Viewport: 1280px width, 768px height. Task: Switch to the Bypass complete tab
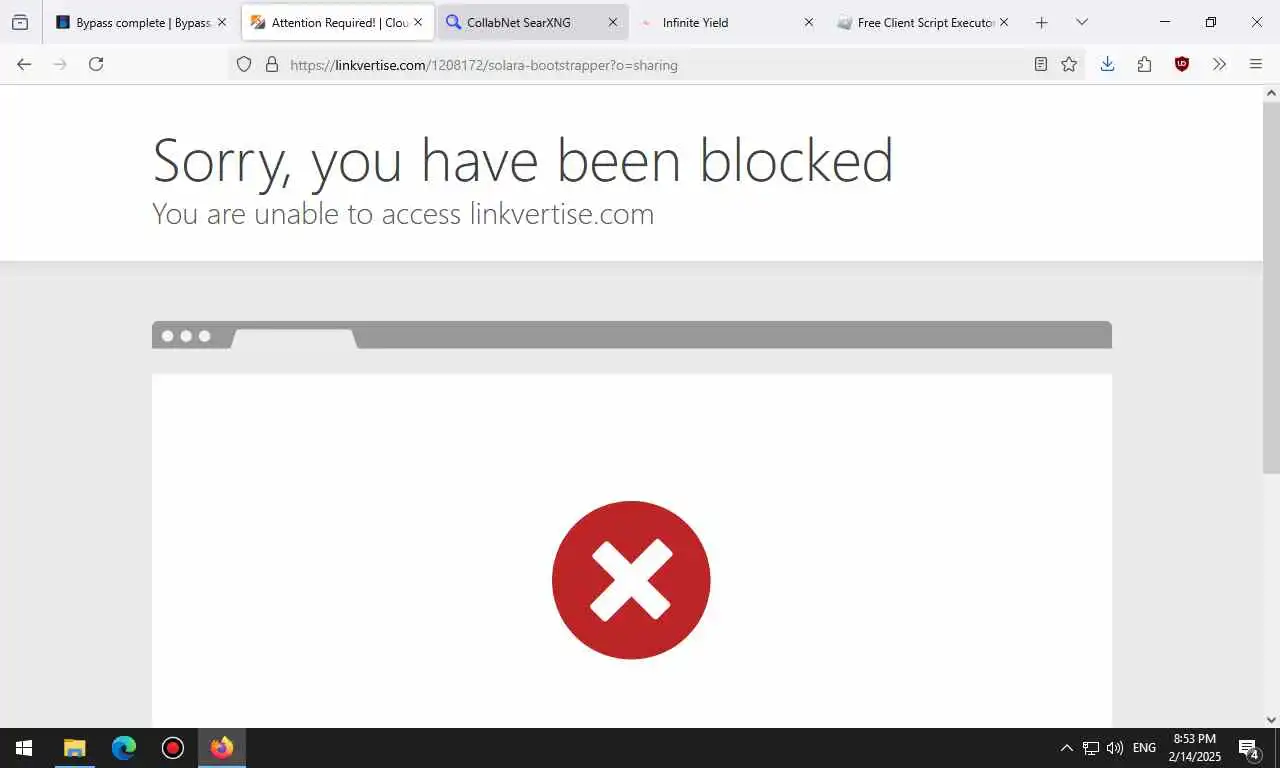pyautogui.click(x=142, y=22)
